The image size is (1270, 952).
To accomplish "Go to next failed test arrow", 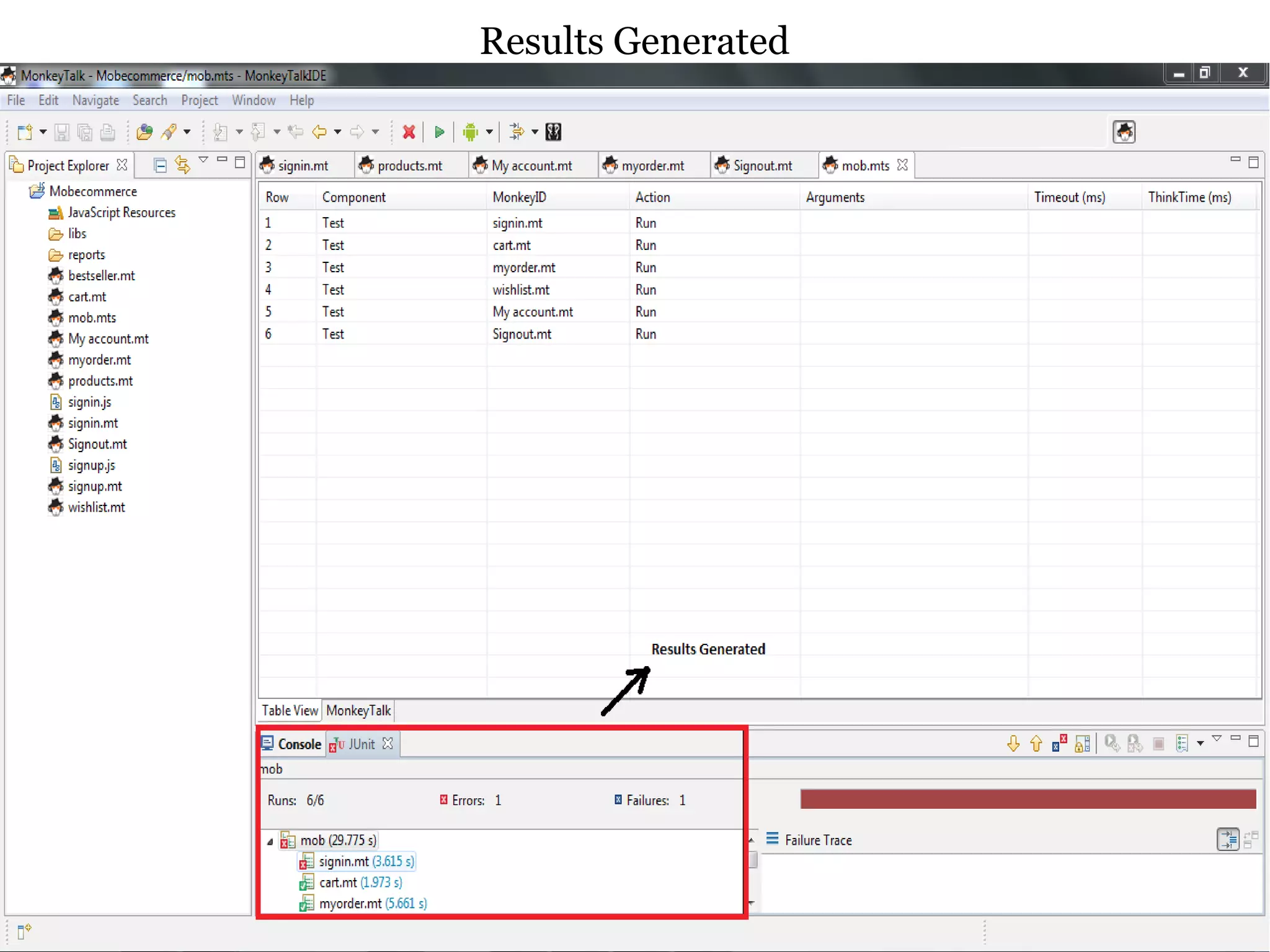I will click(1013, 744).
